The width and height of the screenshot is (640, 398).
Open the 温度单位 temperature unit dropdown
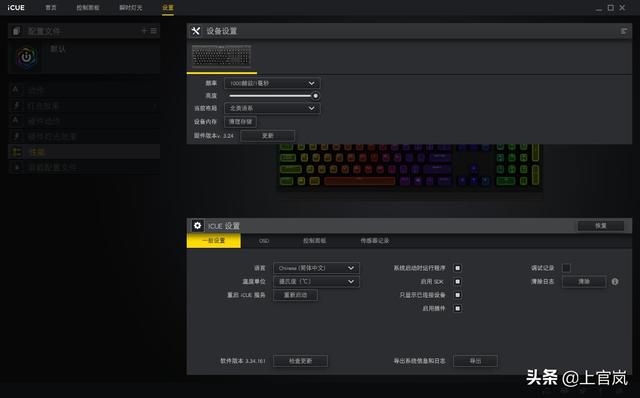[x=316, y=282]
